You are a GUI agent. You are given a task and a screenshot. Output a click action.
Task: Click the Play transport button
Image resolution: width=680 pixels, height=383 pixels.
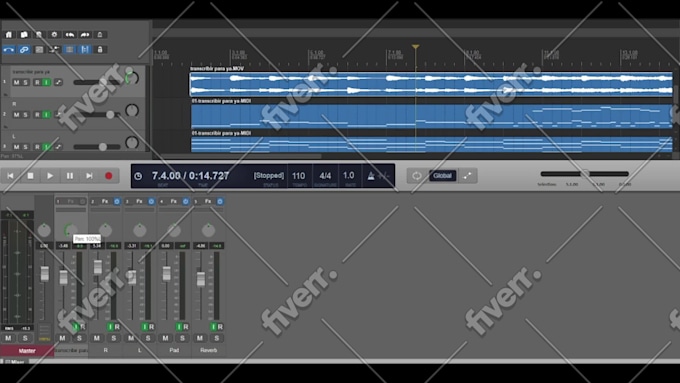(x=50, y=176)
